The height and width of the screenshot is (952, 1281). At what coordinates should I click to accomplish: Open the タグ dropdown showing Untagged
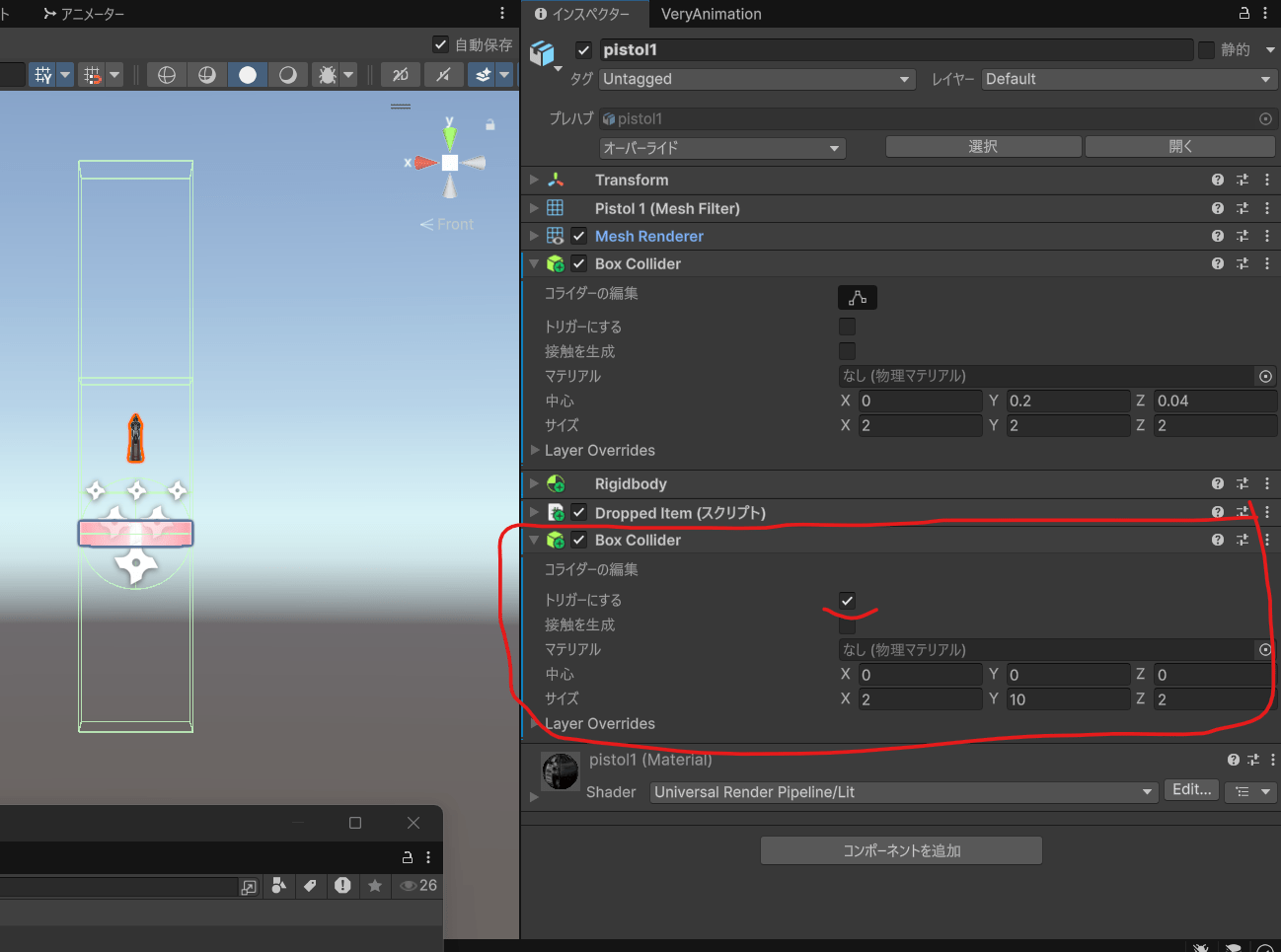(x=756, y=79)
